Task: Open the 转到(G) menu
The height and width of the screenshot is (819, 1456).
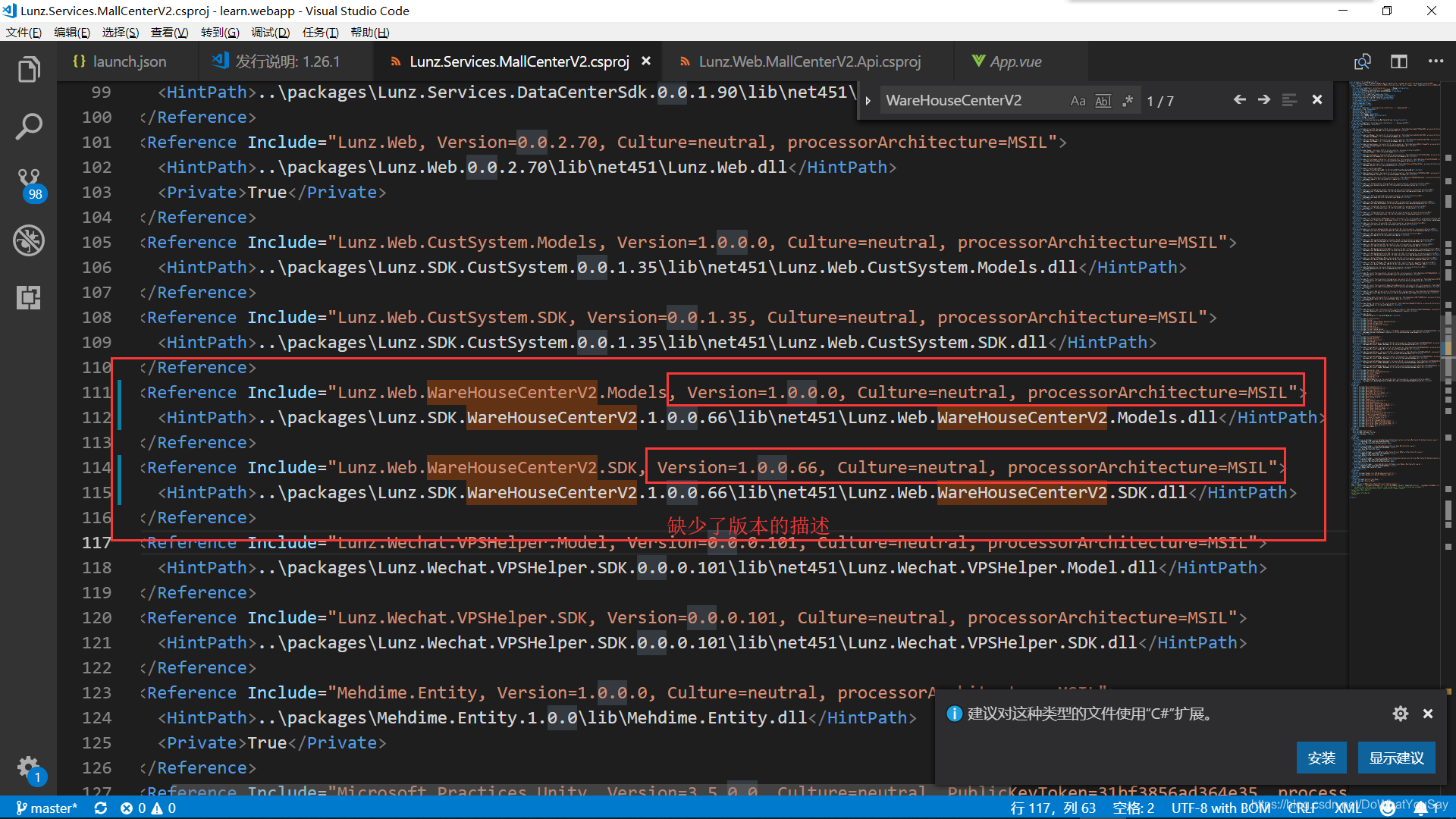Action: pos(220,33)
